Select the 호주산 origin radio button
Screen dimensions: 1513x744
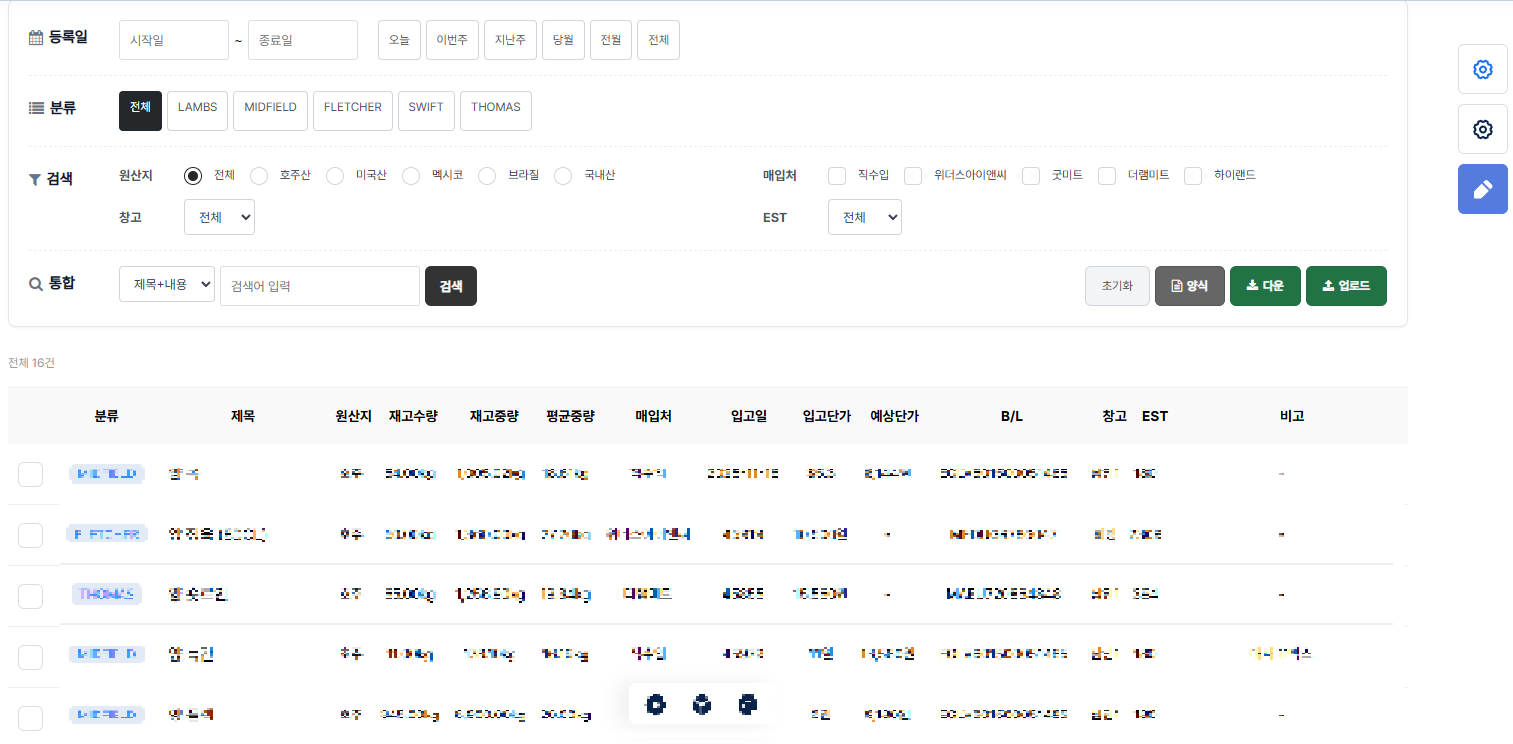coord(259,176)
